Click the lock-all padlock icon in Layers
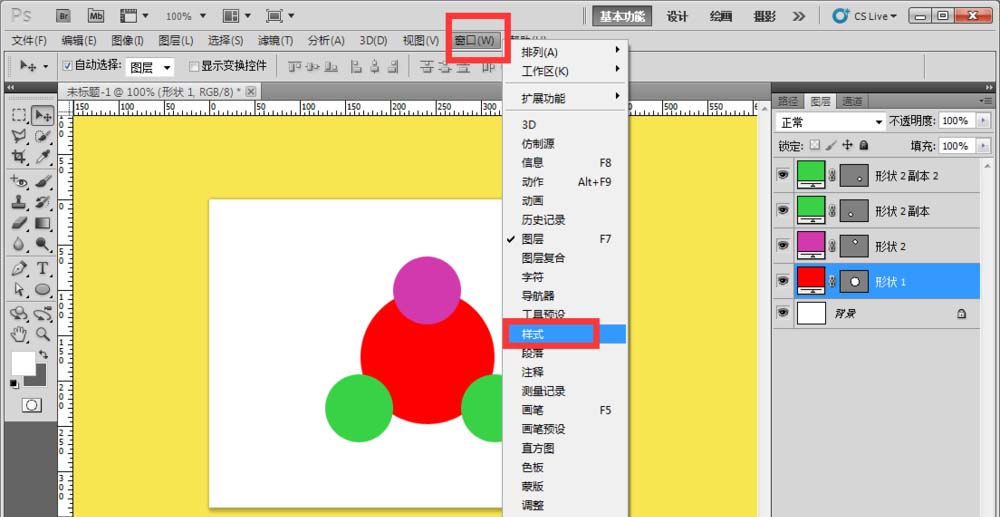Screen dimensions: 1000x517 click(x=863, y=146)
